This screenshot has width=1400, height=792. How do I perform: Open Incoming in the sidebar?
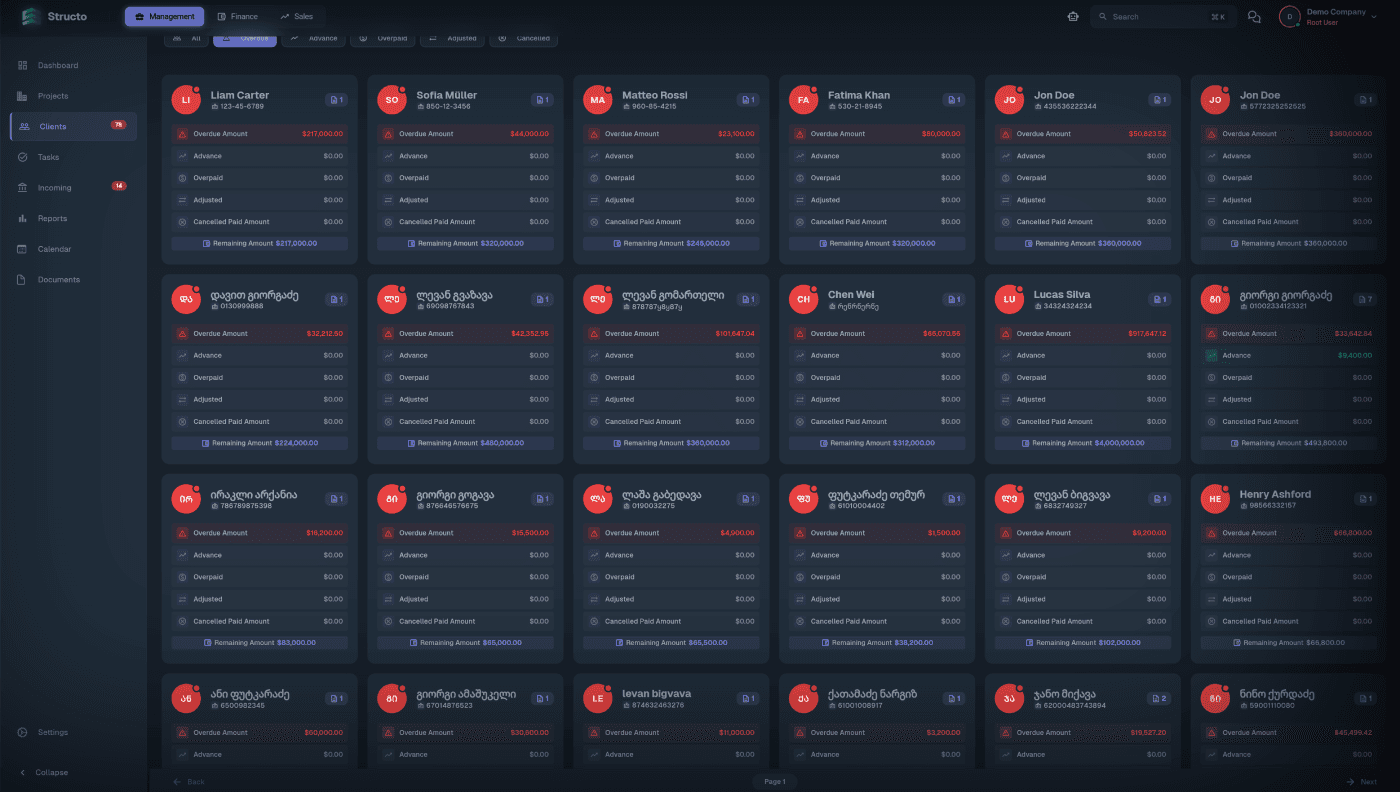click(73, 187)
